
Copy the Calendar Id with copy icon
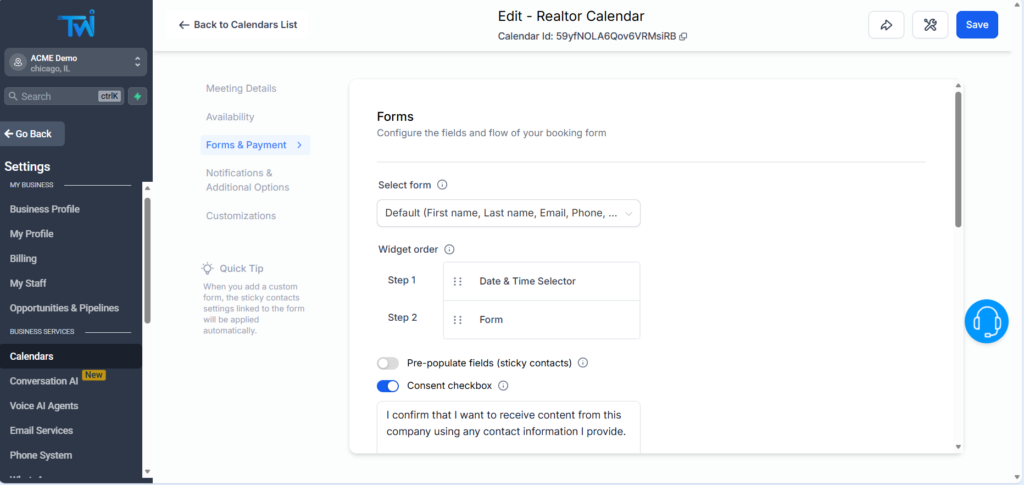coord(683,37)
